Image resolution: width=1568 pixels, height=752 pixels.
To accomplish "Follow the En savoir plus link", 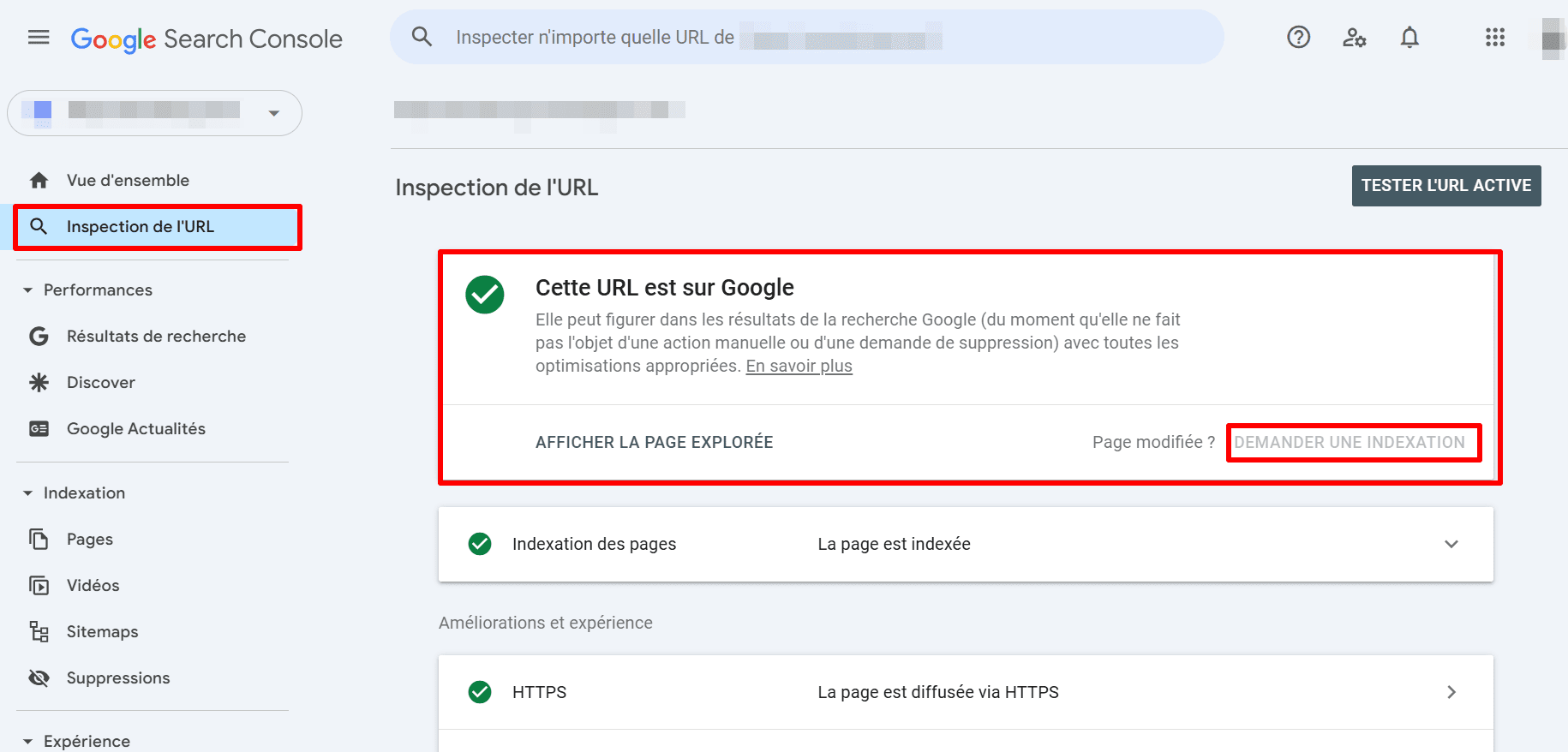I will pyautogui.click(x=799, y=367).
